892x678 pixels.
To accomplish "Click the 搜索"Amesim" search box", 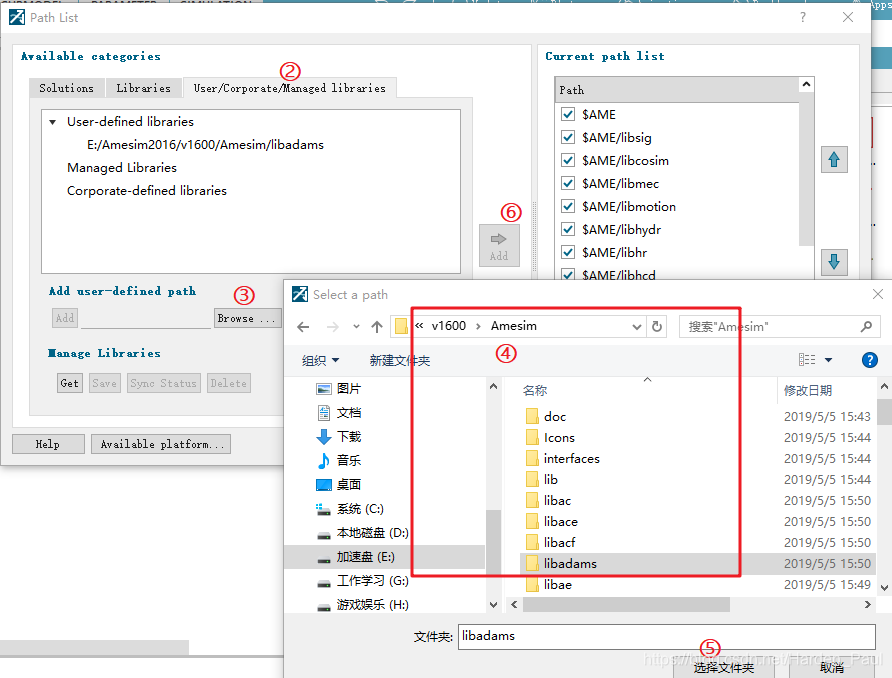I will (779, 326).
